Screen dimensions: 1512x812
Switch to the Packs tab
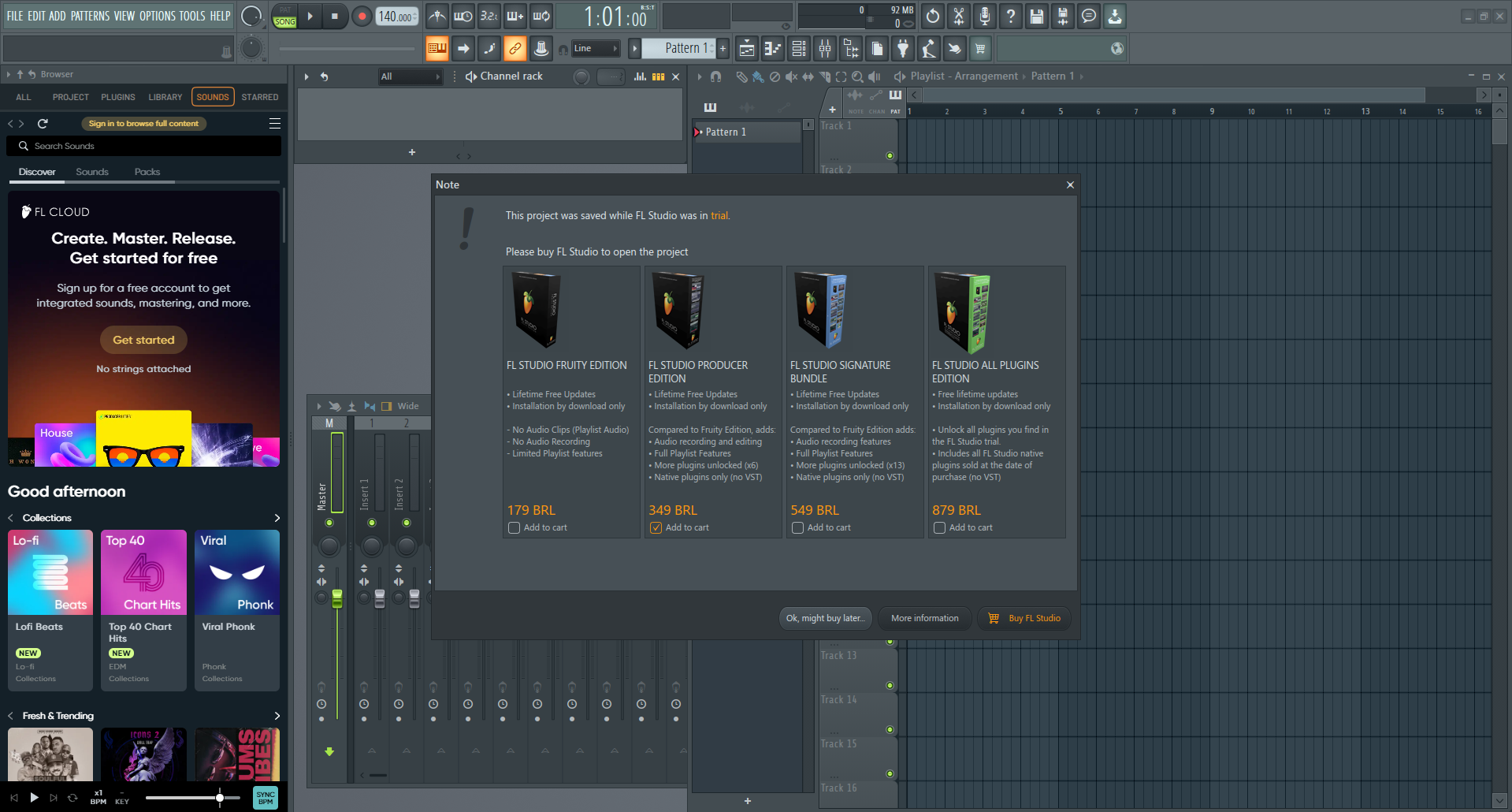tap(147, 172)
